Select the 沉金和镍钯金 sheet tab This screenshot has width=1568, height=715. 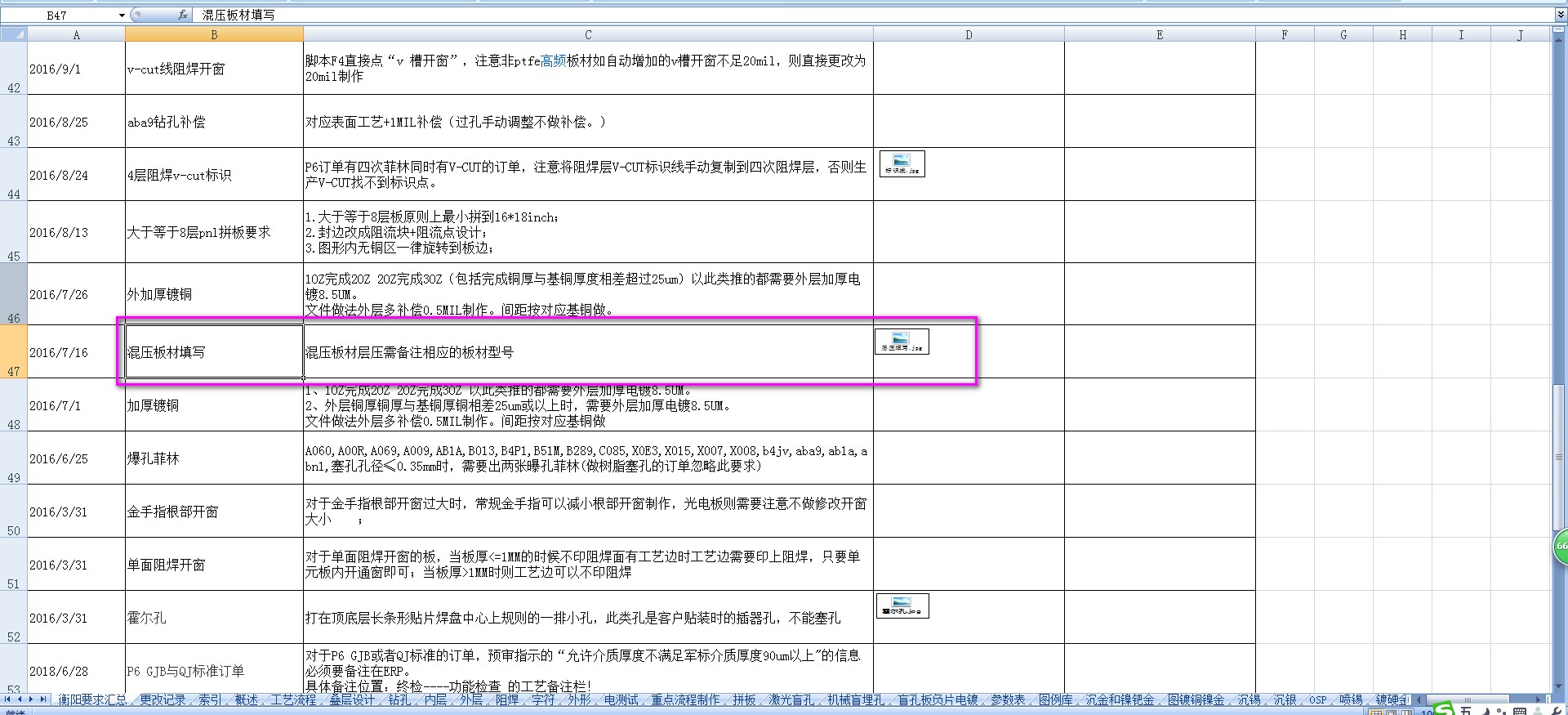[1120, 699]
